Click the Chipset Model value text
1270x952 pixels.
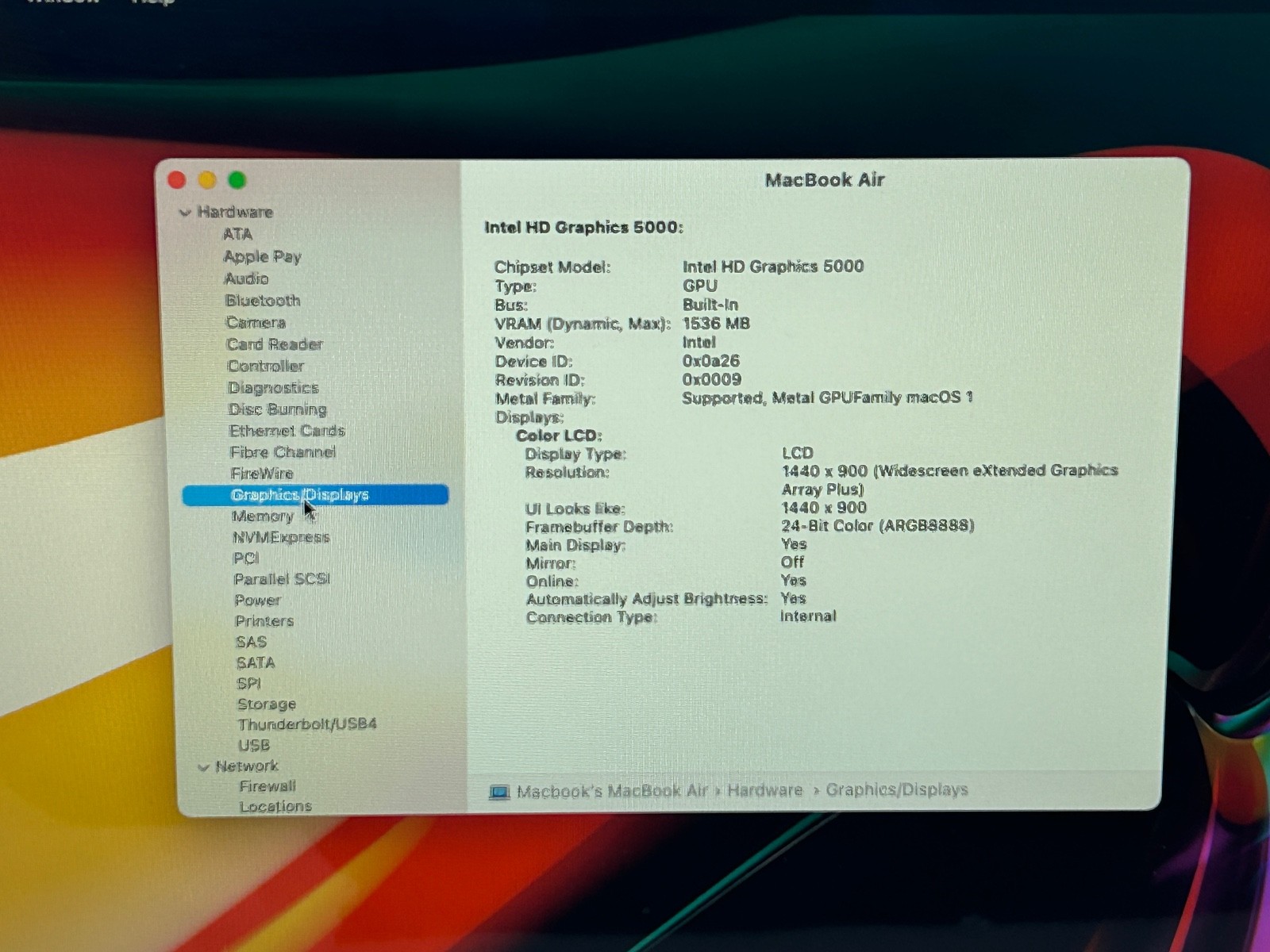point(773,267)
